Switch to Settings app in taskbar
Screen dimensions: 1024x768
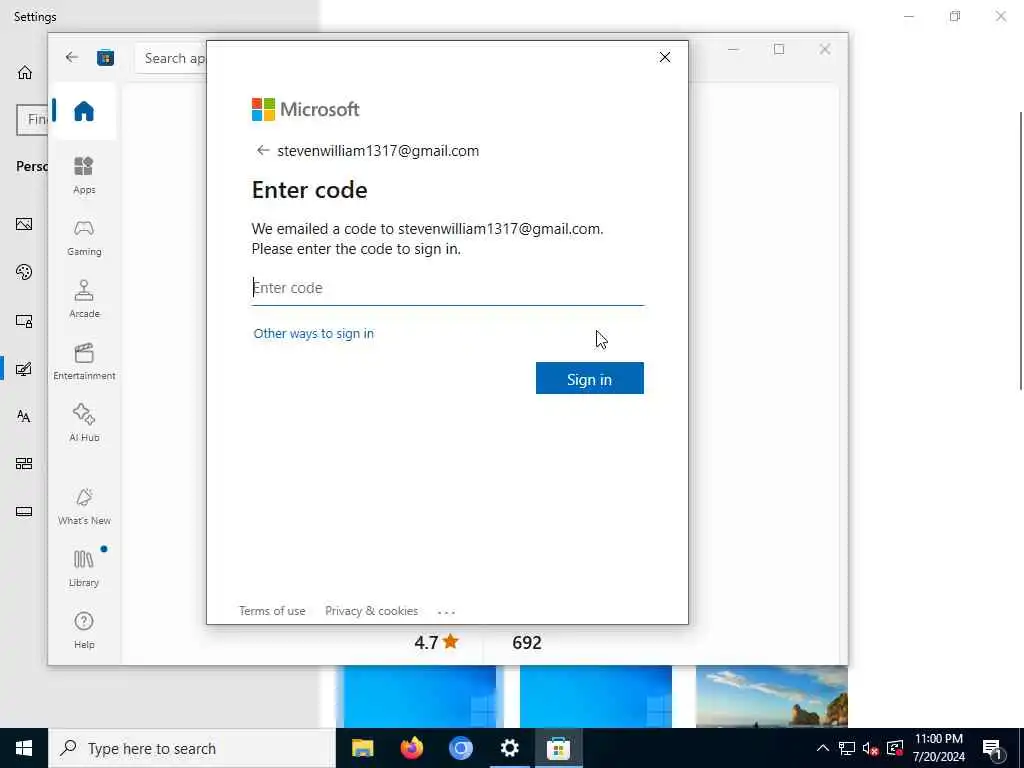509,748
